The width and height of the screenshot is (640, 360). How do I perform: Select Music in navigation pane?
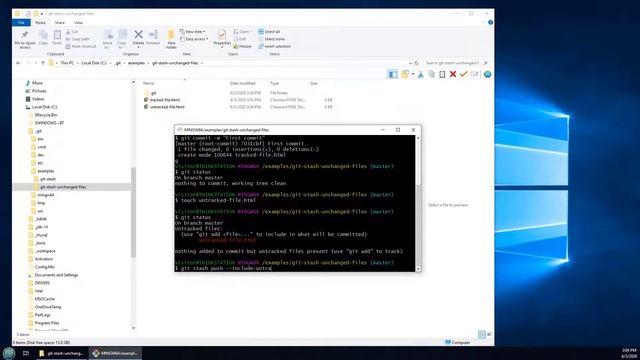(x=37, y=83)
